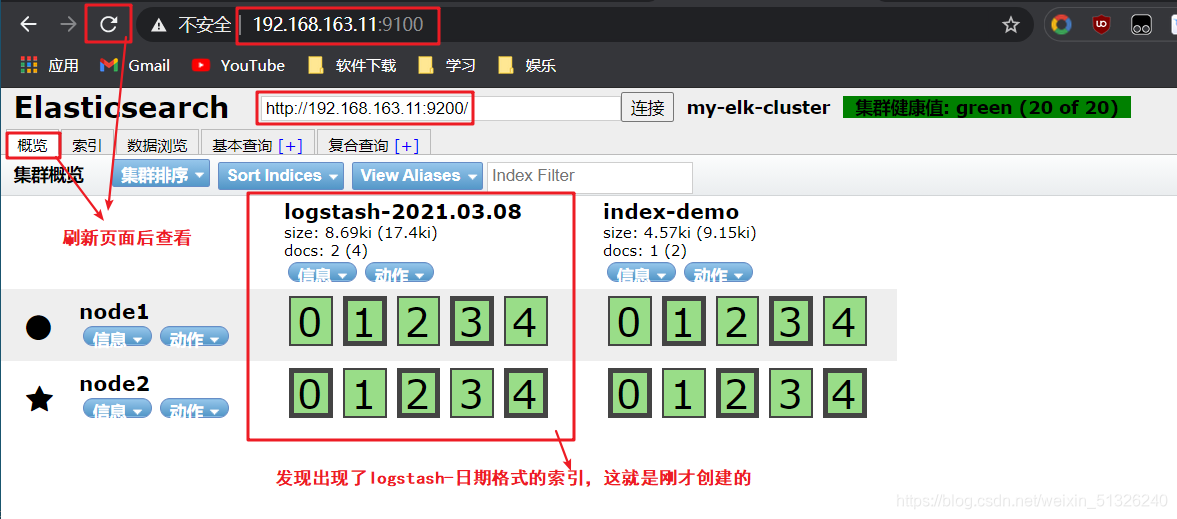Expand the View Aliases dropdown
Image resolution: width=1177 pixels, height=519 pixels.
tap(417, 176)
